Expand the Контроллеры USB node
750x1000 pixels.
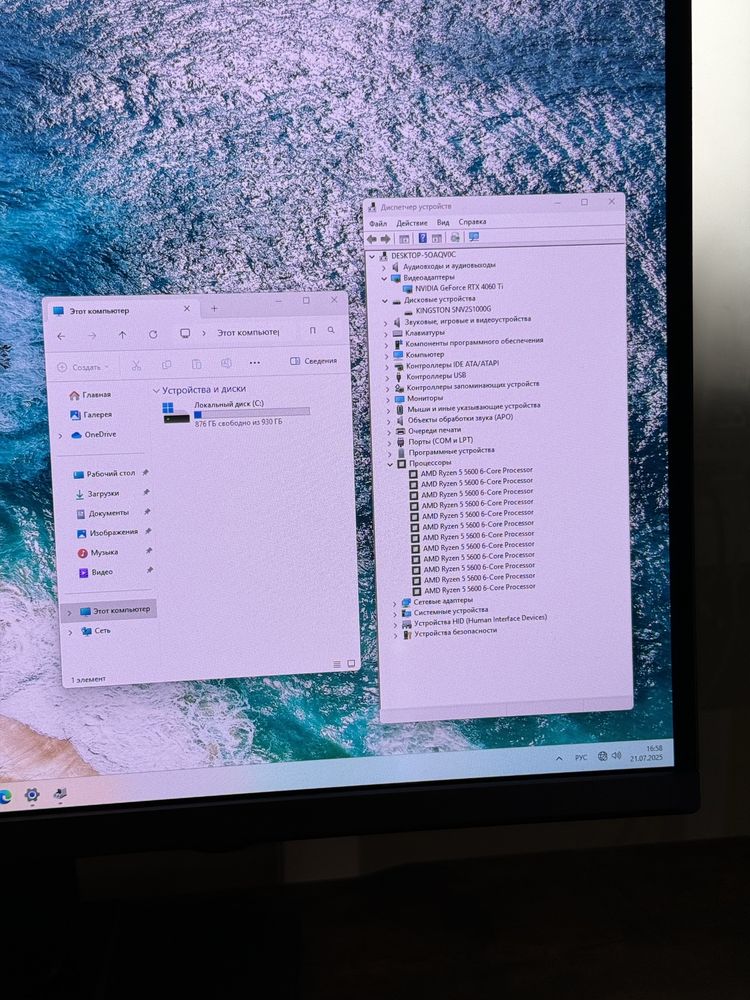pos(386,378)
